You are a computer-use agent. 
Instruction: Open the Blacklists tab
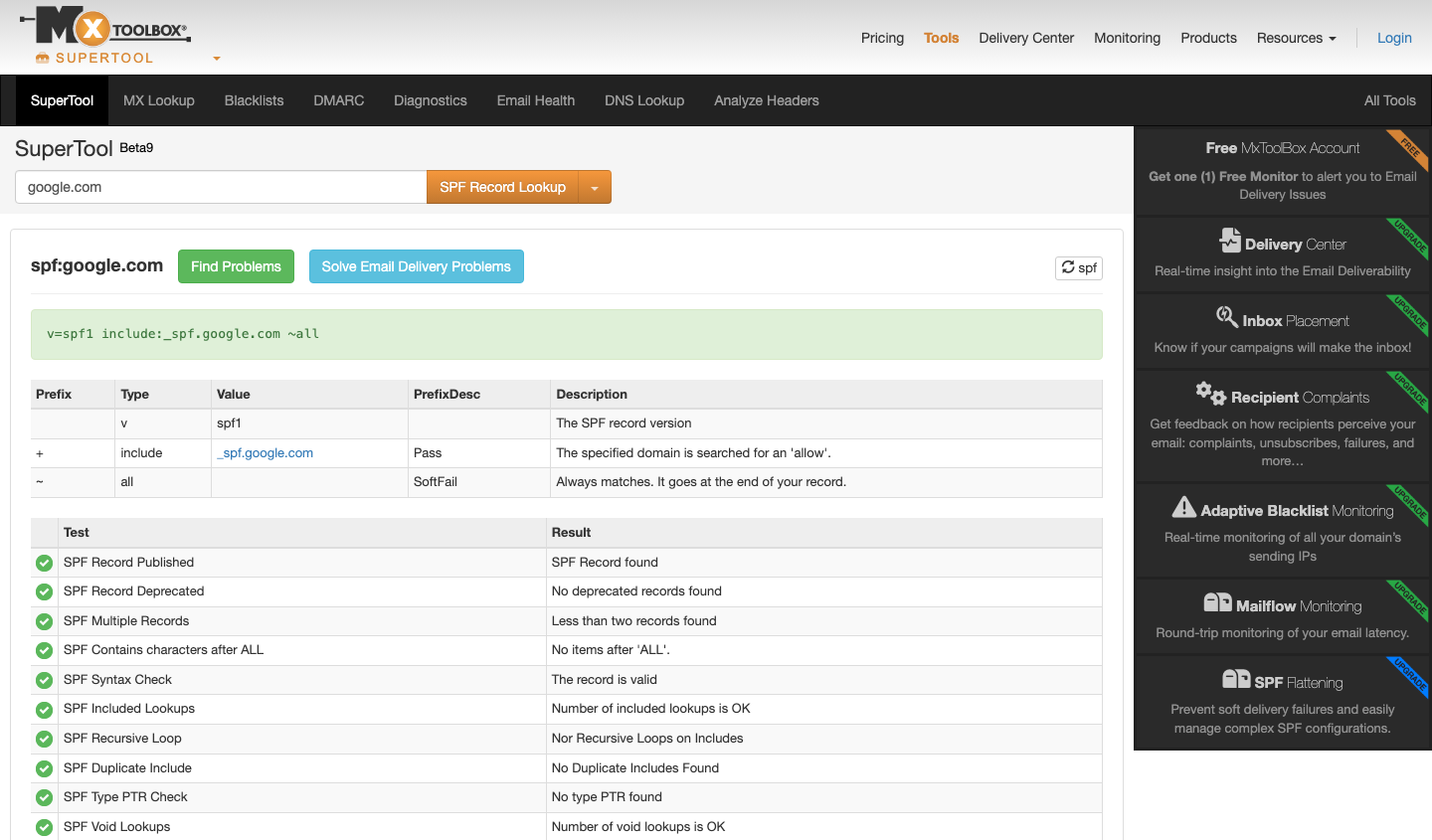[254, 100]
